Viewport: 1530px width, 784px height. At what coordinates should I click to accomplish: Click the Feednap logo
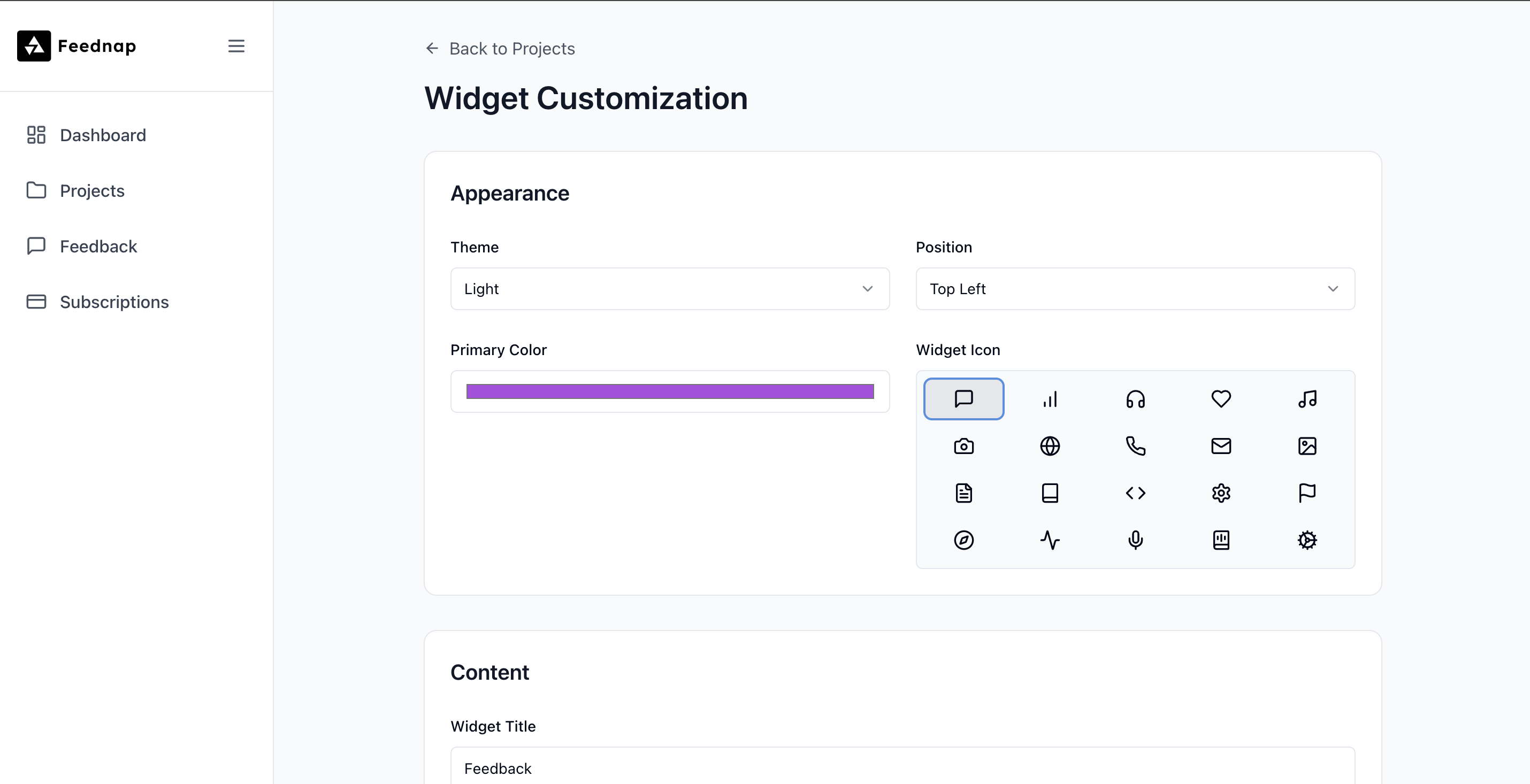click(x=76, y=47)
